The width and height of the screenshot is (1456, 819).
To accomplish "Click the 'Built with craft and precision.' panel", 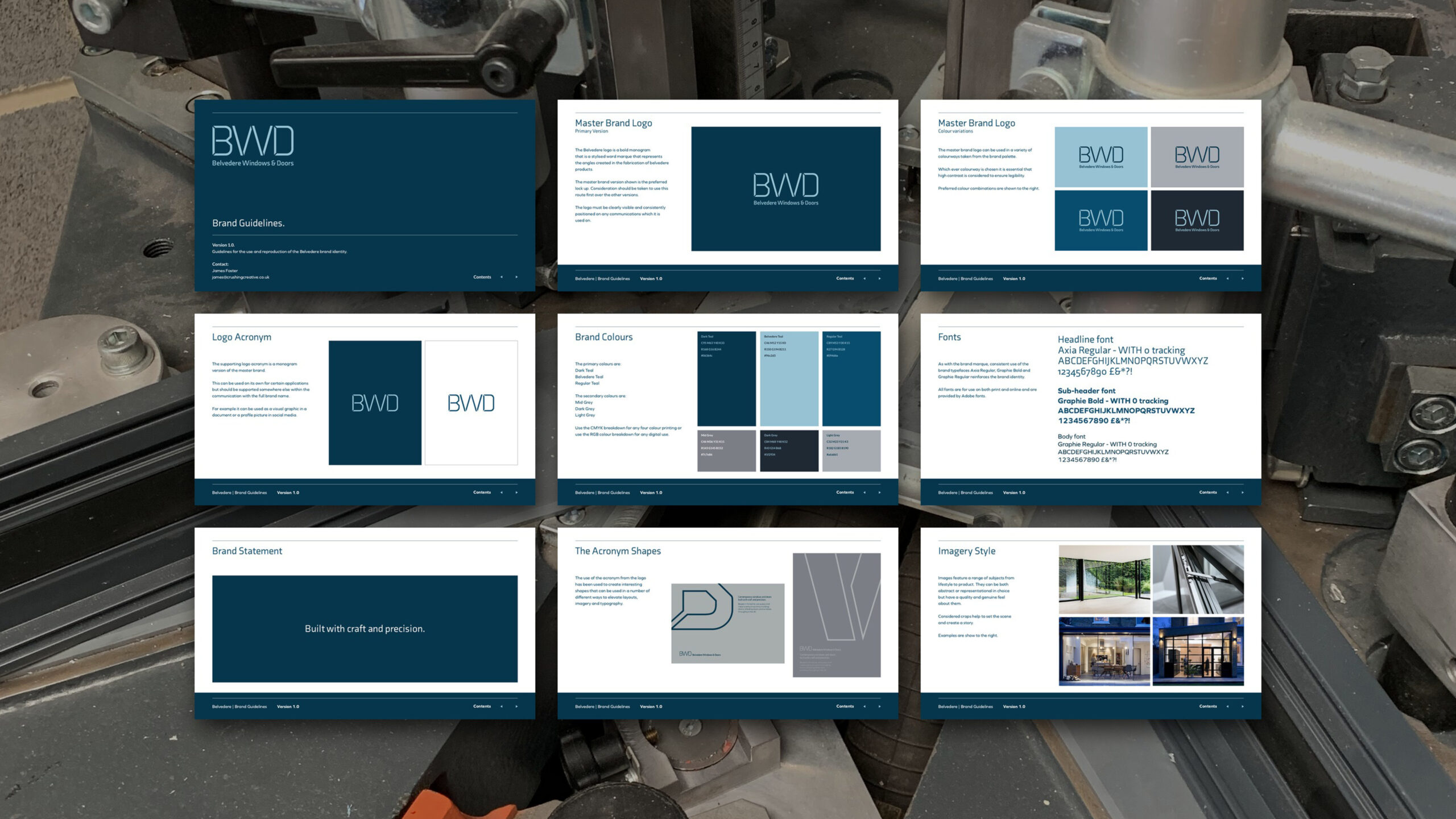I will 365,629.
